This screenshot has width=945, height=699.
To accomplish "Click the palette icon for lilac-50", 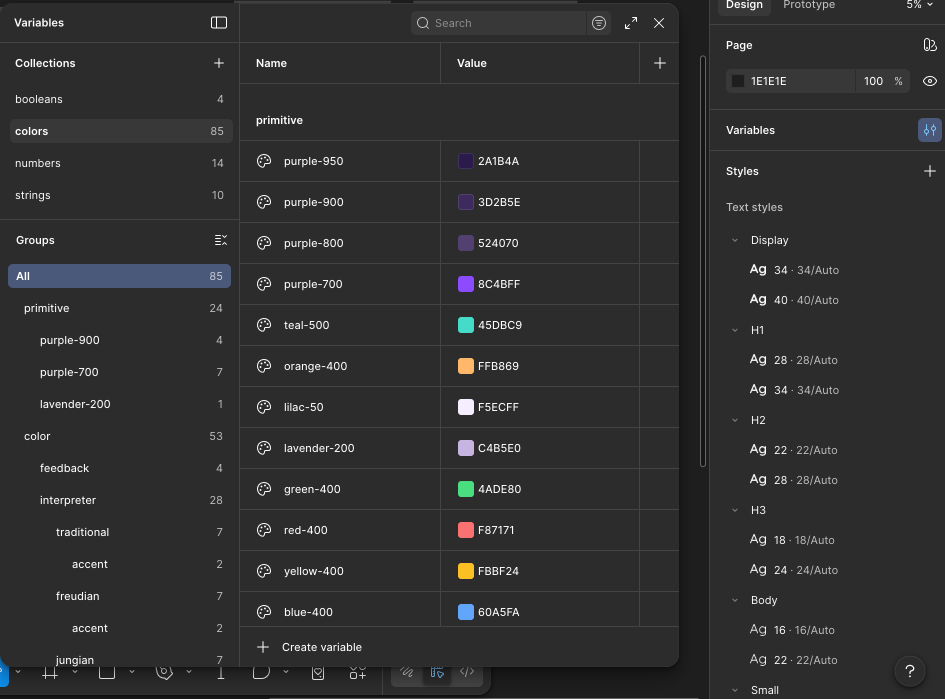I will pos(264,407).
